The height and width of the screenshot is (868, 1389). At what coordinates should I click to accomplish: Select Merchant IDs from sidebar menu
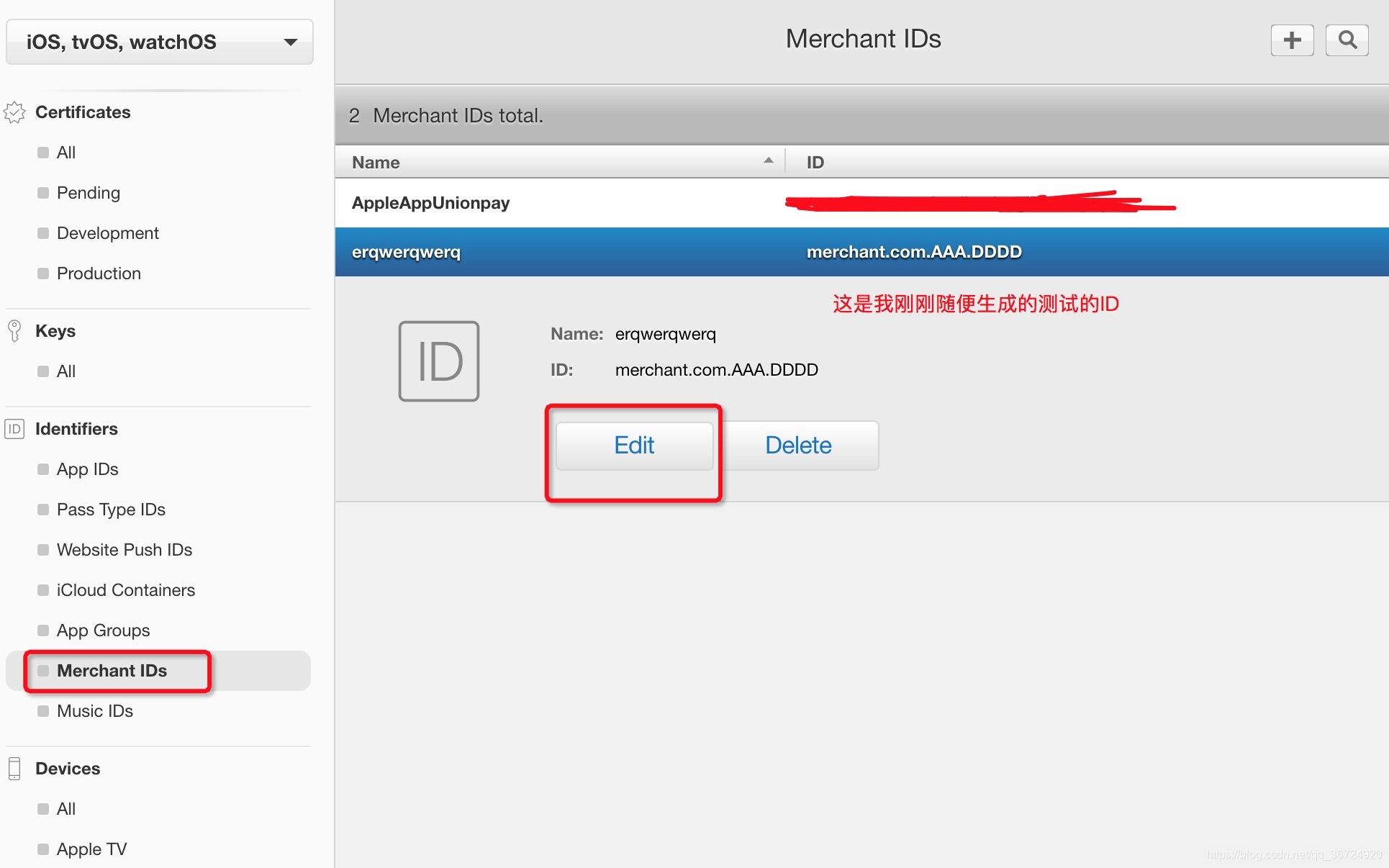[114, 670]
